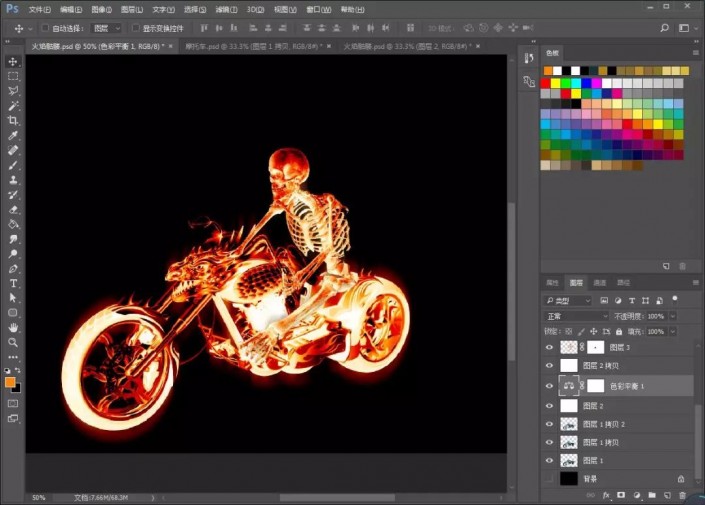705x505 pixels.
Task: Select the Clone Stamp tool
Action: point(13,180)
